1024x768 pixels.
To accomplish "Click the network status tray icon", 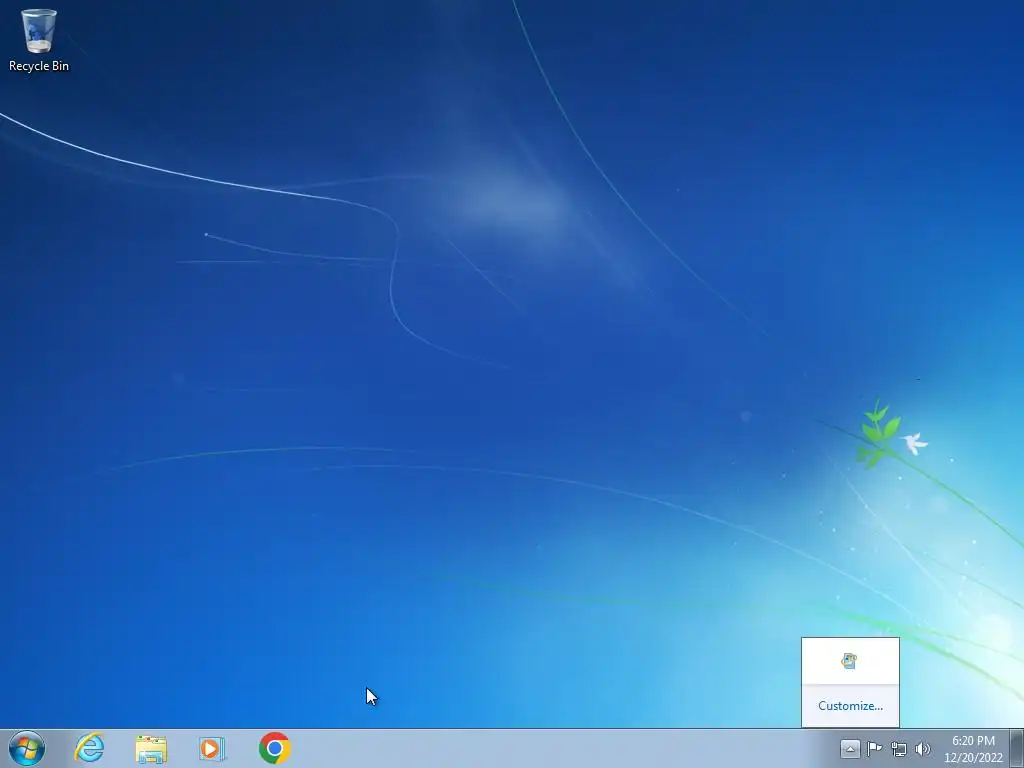I will pos(899,749).
